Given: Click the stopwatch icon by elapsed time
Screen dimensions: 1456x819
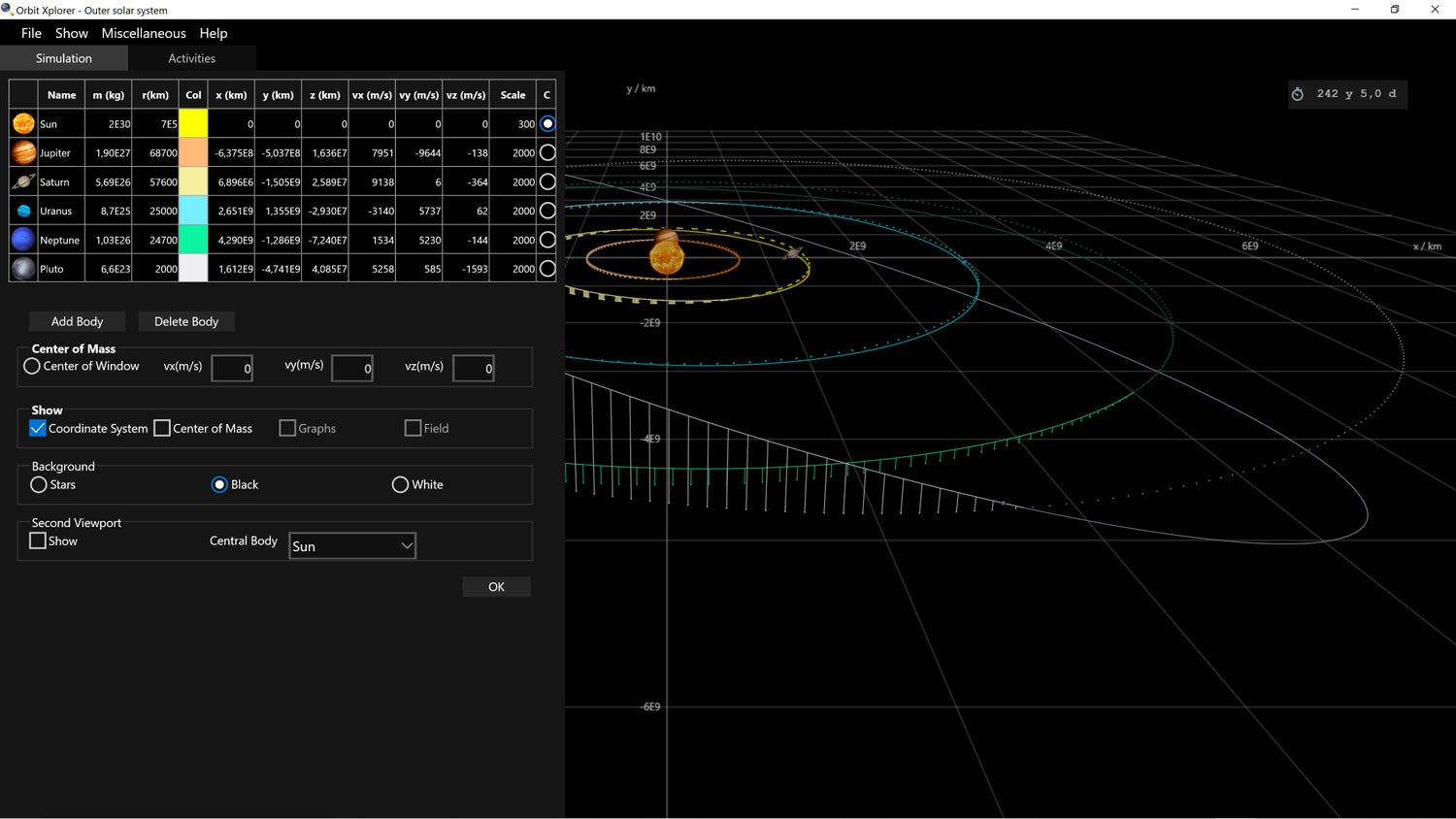Looking at the screenshot, I should click(x=1298, y=94).
